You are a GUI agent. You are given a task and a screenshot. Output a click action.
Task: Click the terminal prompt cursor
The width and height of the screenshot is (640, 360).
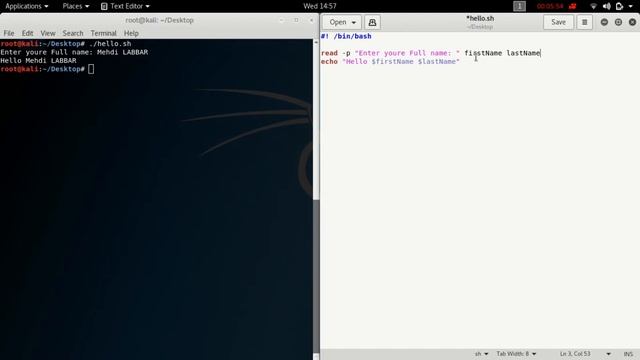tap(91, 69)
